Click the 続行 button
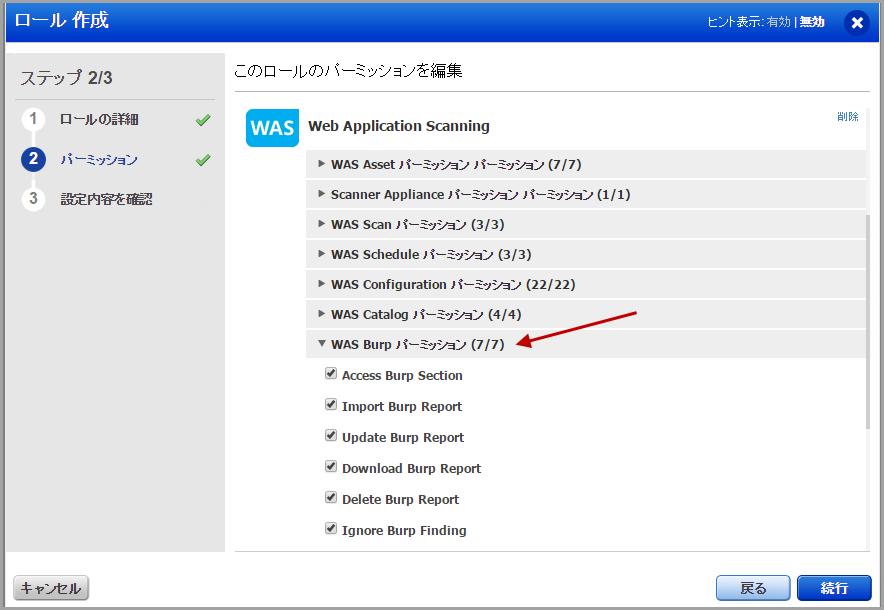Viewport: 884px width, 610px height. click(834, 588)
